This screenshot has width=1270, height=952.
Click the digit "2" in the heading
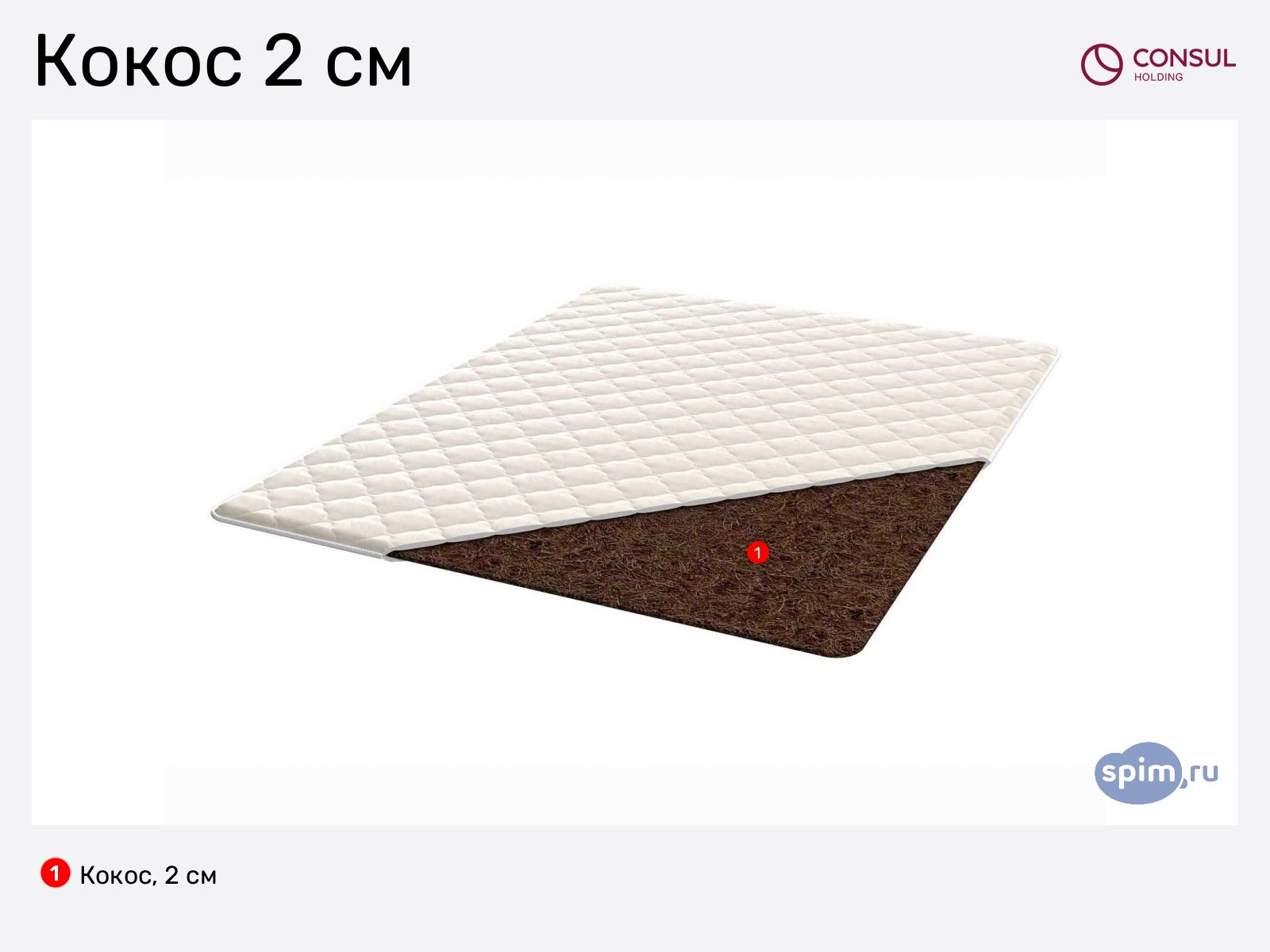pyautogui.click(x=284, y=60)
